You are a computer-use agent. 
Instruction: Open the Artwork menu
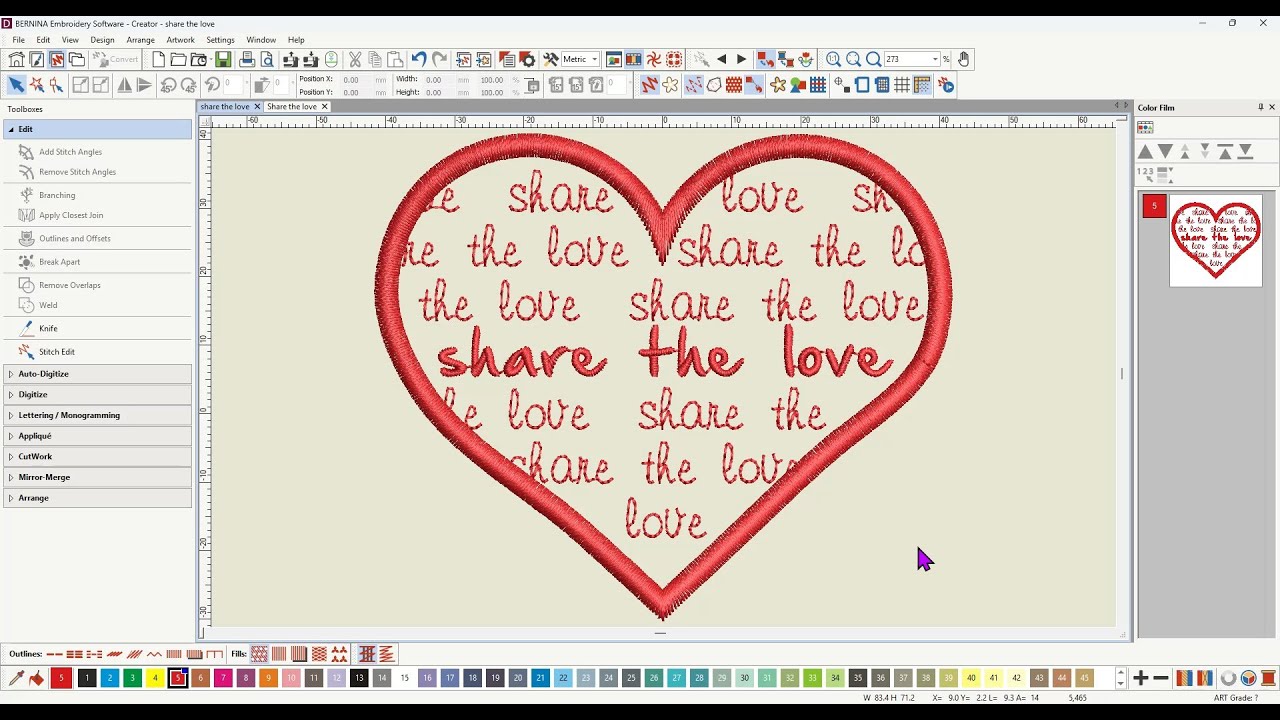coord(181,40)
